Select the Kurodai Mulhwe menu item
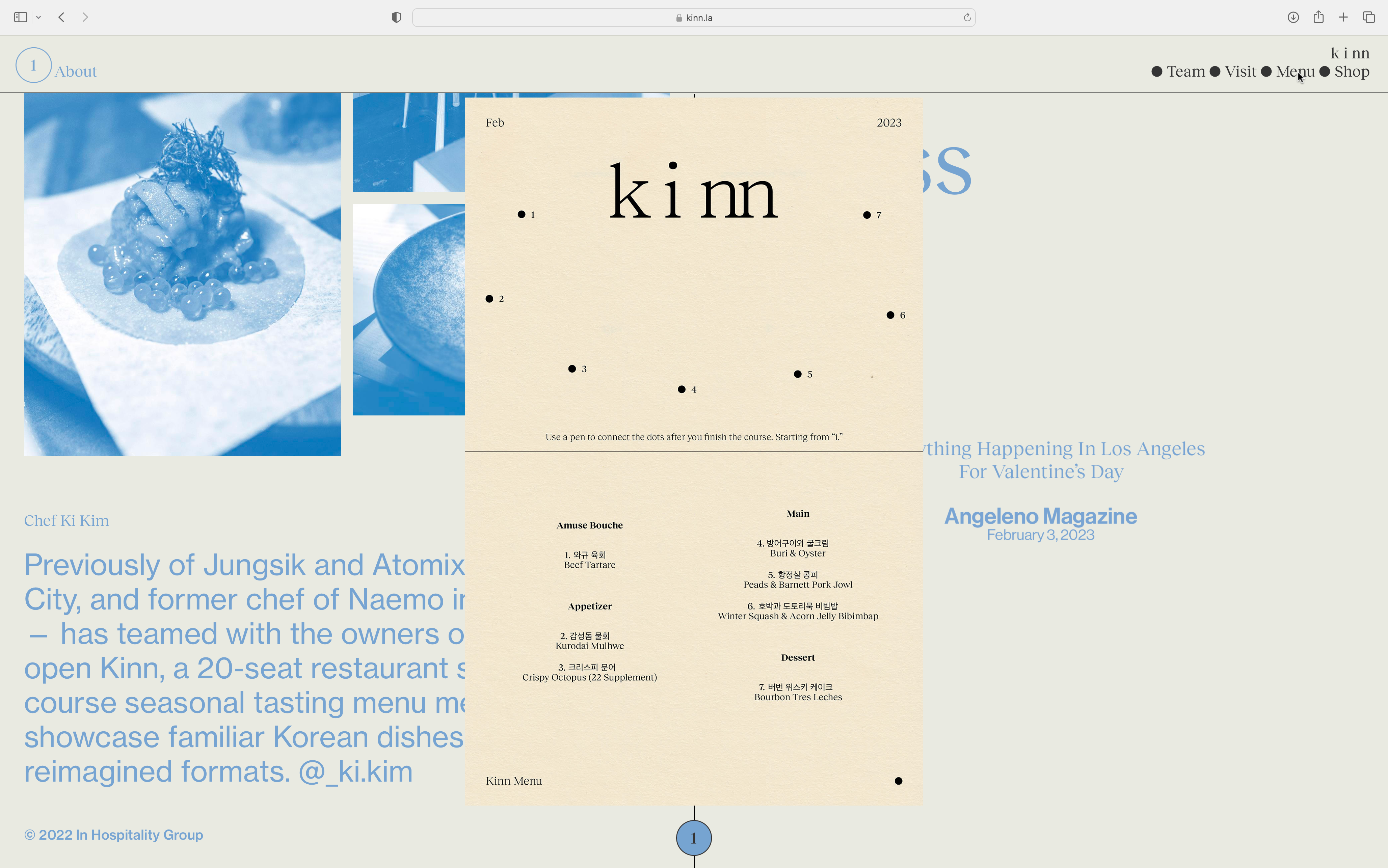 589,641
